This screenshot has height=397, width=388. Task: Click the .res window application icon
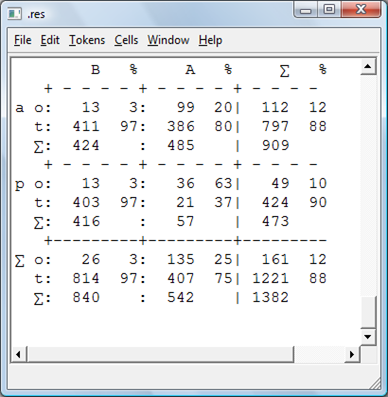pos(14,14)
